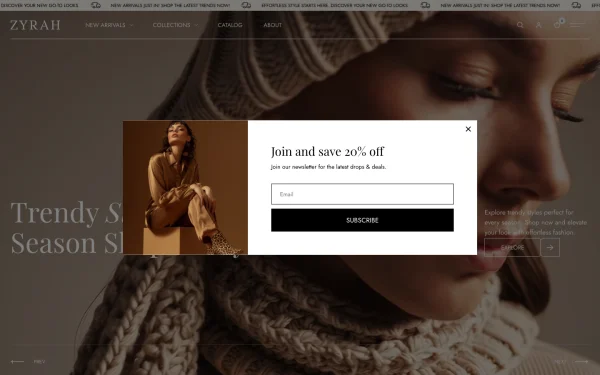Expand the New Arrivals dropdown

tap(109, 25)
